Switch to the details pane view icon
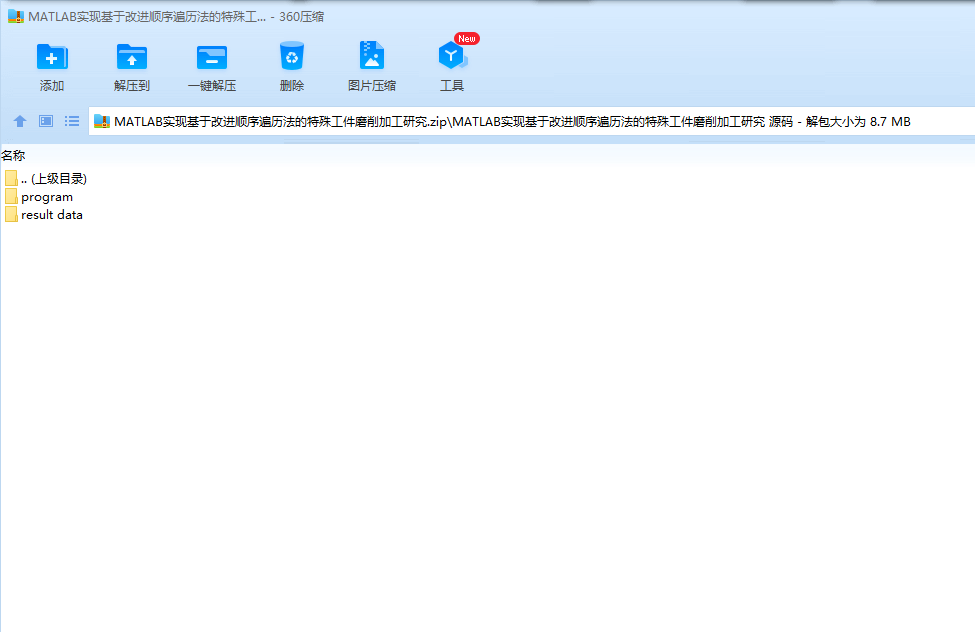Viewport: 975px width, 632px height. click(46, 121)
